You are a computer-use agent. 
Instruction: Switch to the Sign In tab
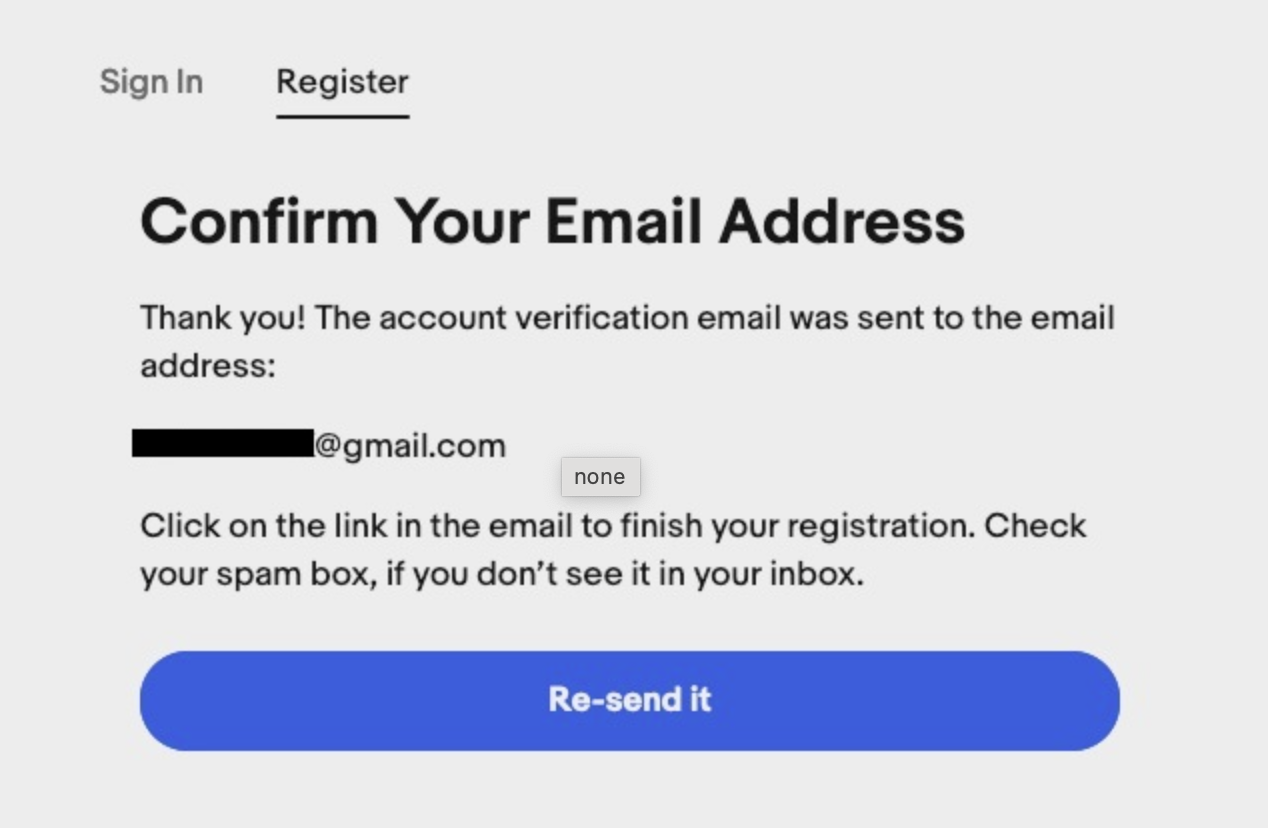(151, 82)
